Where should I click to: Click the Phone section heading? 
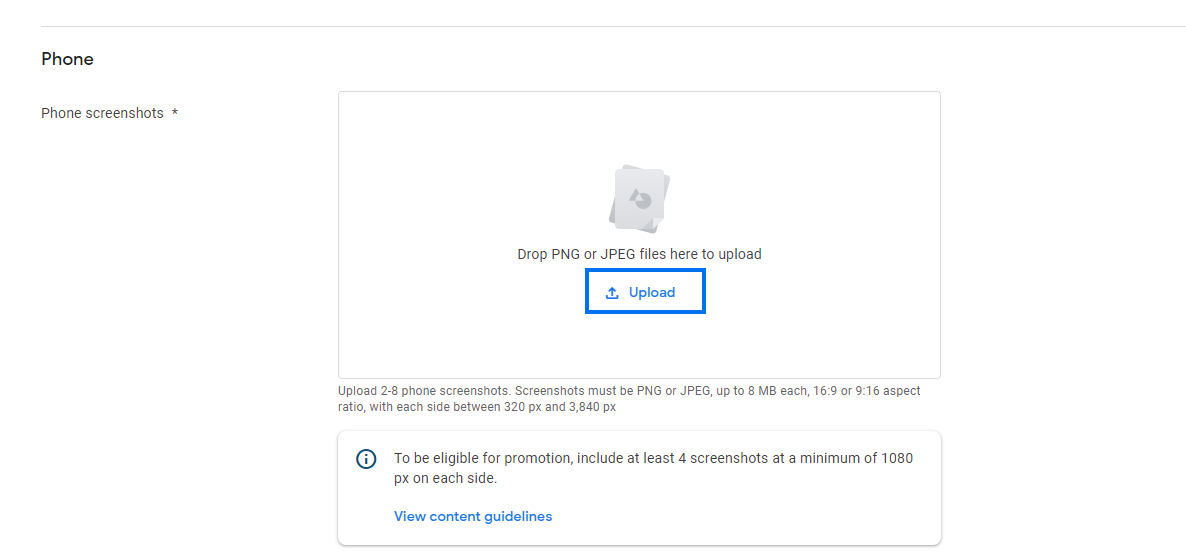click(67, 59)
